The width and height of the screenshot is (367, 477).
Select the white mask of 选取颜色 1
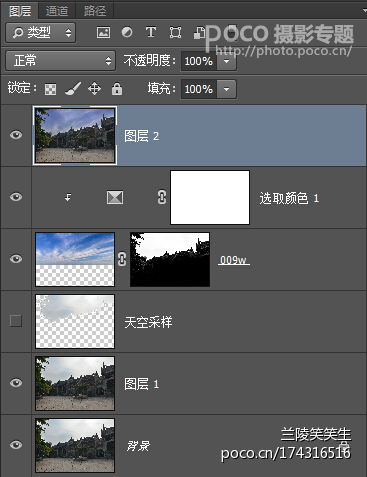[210, 197]
